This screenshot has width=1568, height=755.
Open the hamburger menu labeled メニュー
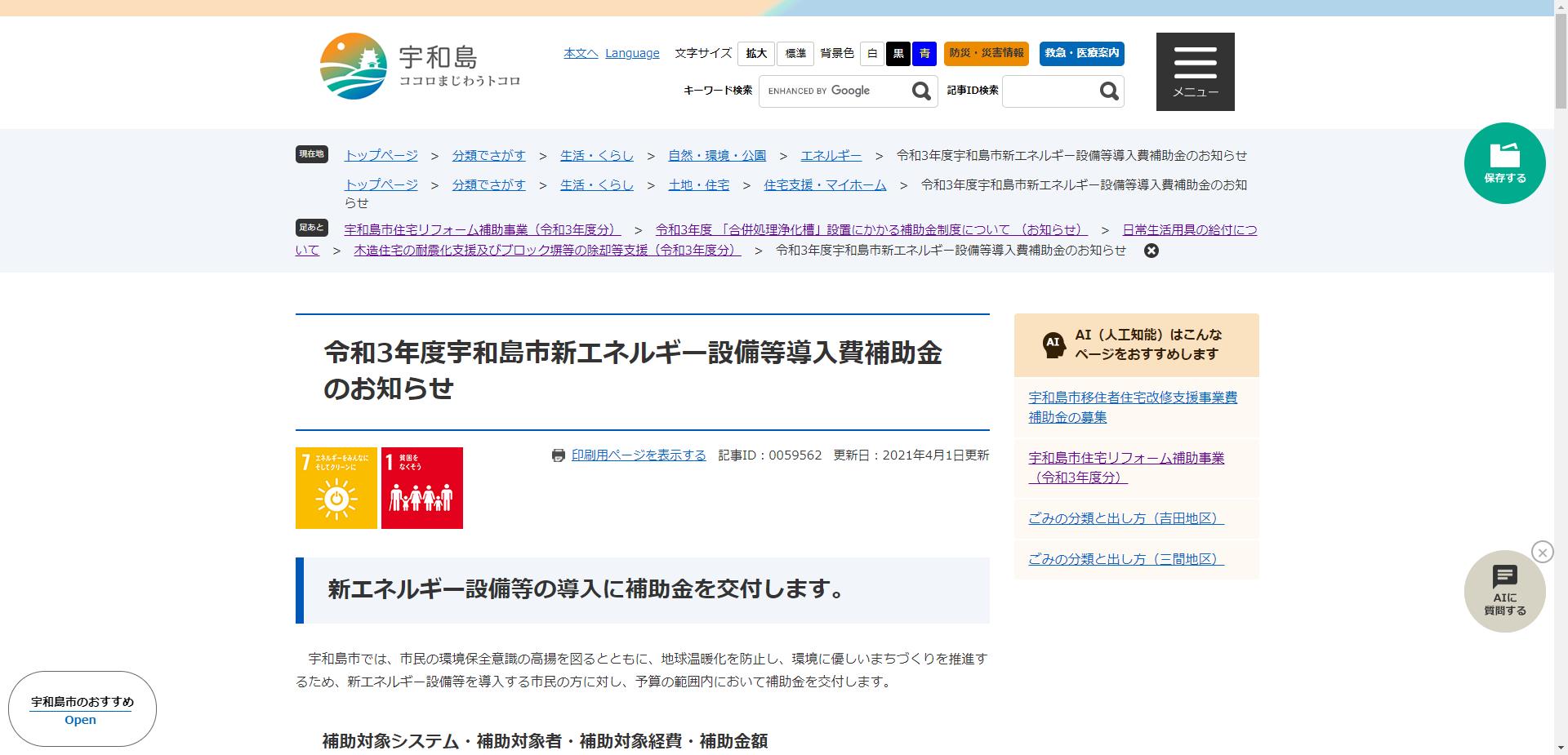click(1195, 71)
